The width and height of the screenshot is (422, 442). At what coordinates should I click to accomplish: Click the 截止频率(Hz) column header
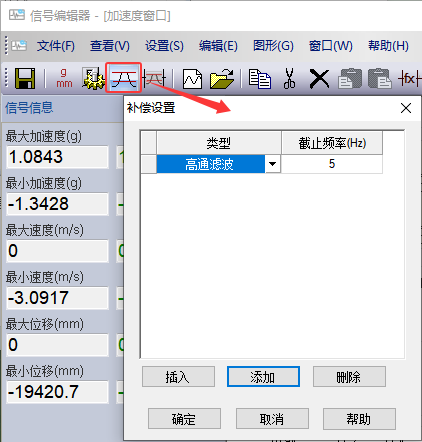click(332, 143)
